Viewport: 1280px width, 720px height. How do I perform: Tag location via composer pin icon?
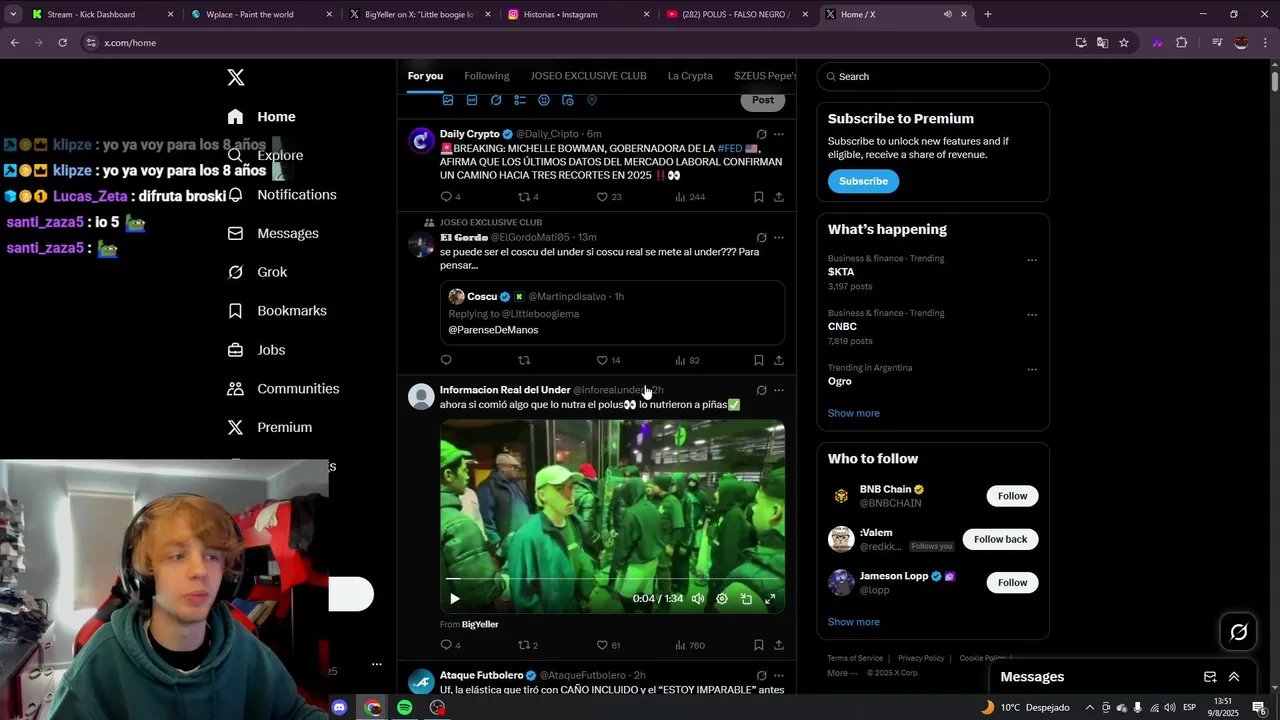(x=592, y=100)
